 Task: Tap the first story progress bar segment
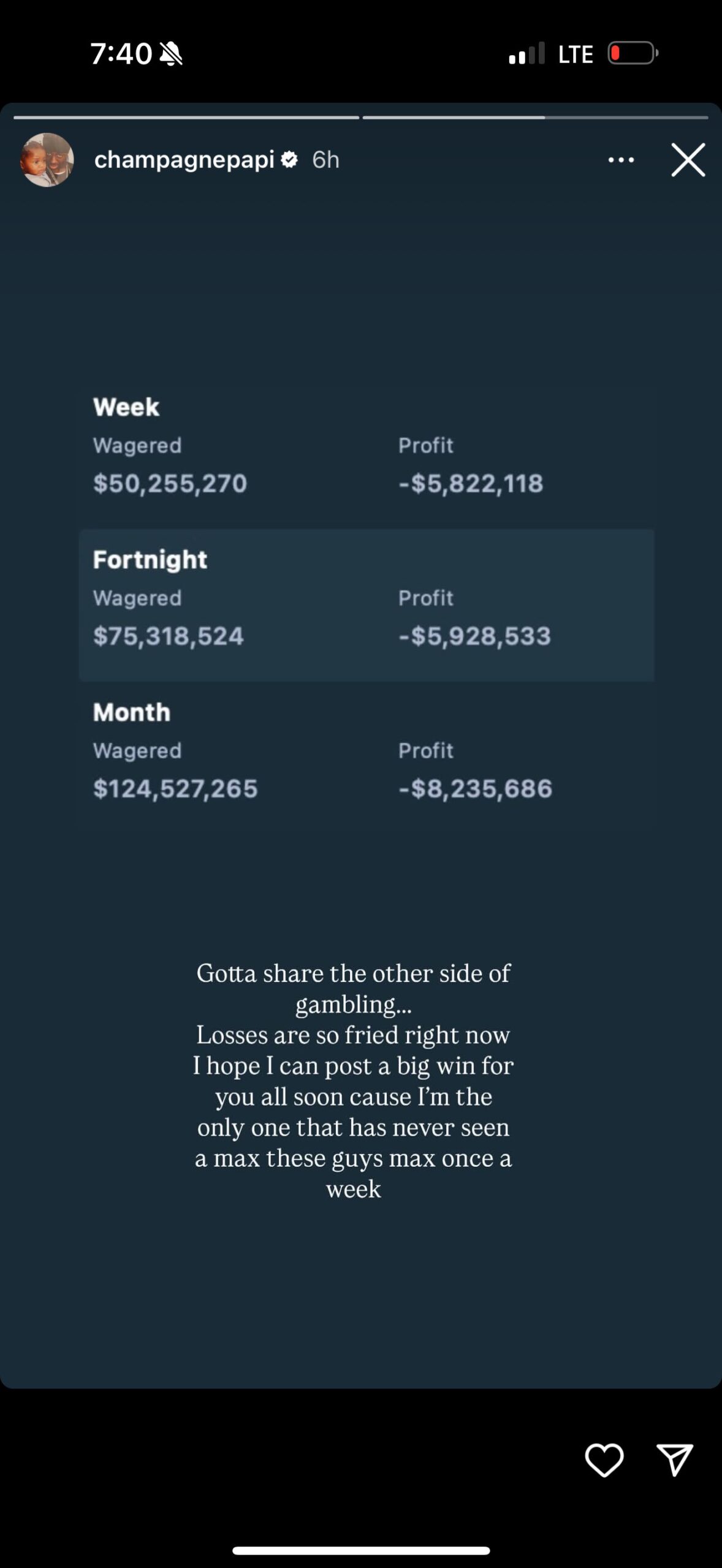186,117
